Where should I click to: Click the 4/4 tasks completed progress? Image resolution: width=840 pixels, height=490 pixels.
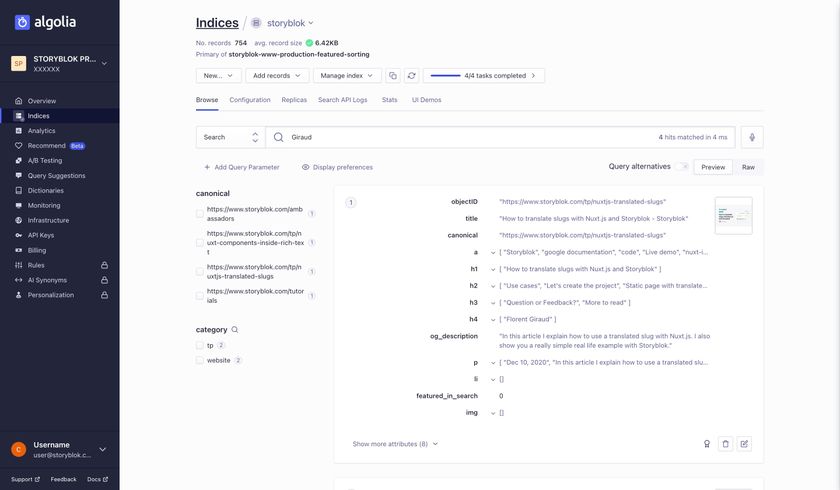tap(484, 76)
